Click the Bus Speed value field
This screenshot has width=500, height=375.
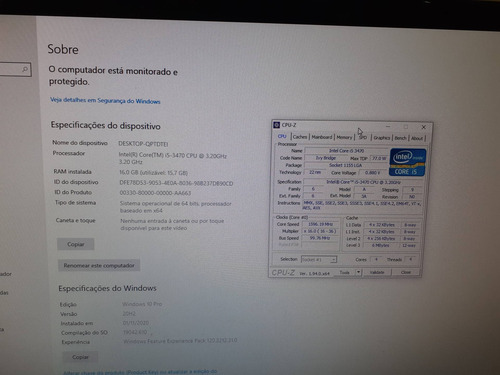320,238
